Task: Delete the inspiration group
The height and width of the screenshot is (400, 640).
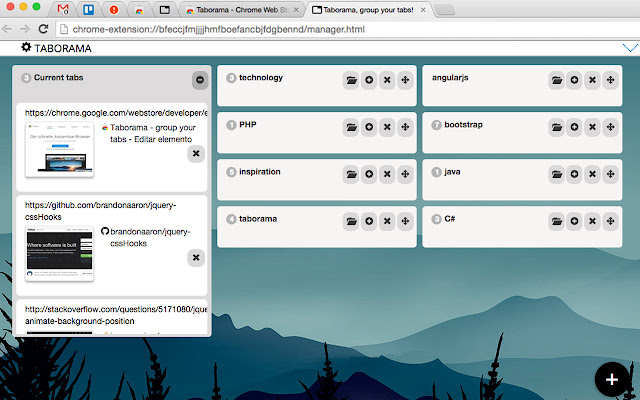Action: click(387, 174)
